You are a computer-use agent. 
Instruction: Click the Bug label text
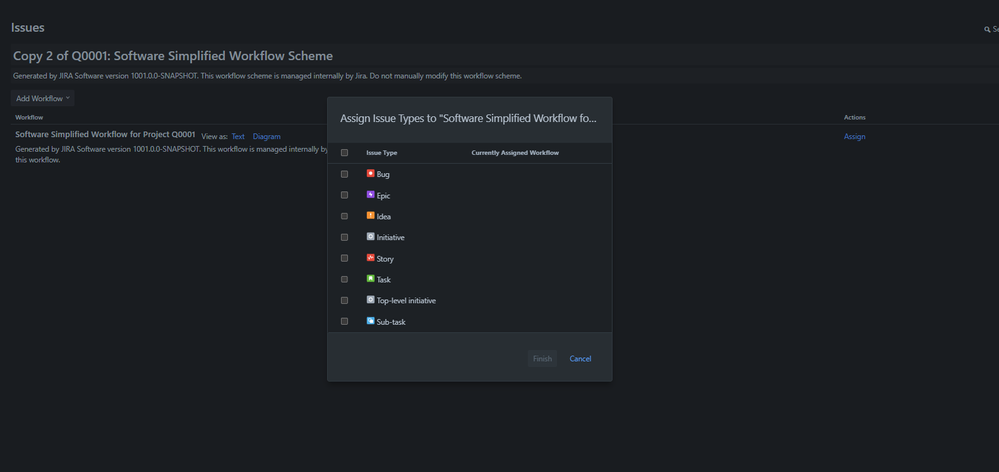pos(383,175)
